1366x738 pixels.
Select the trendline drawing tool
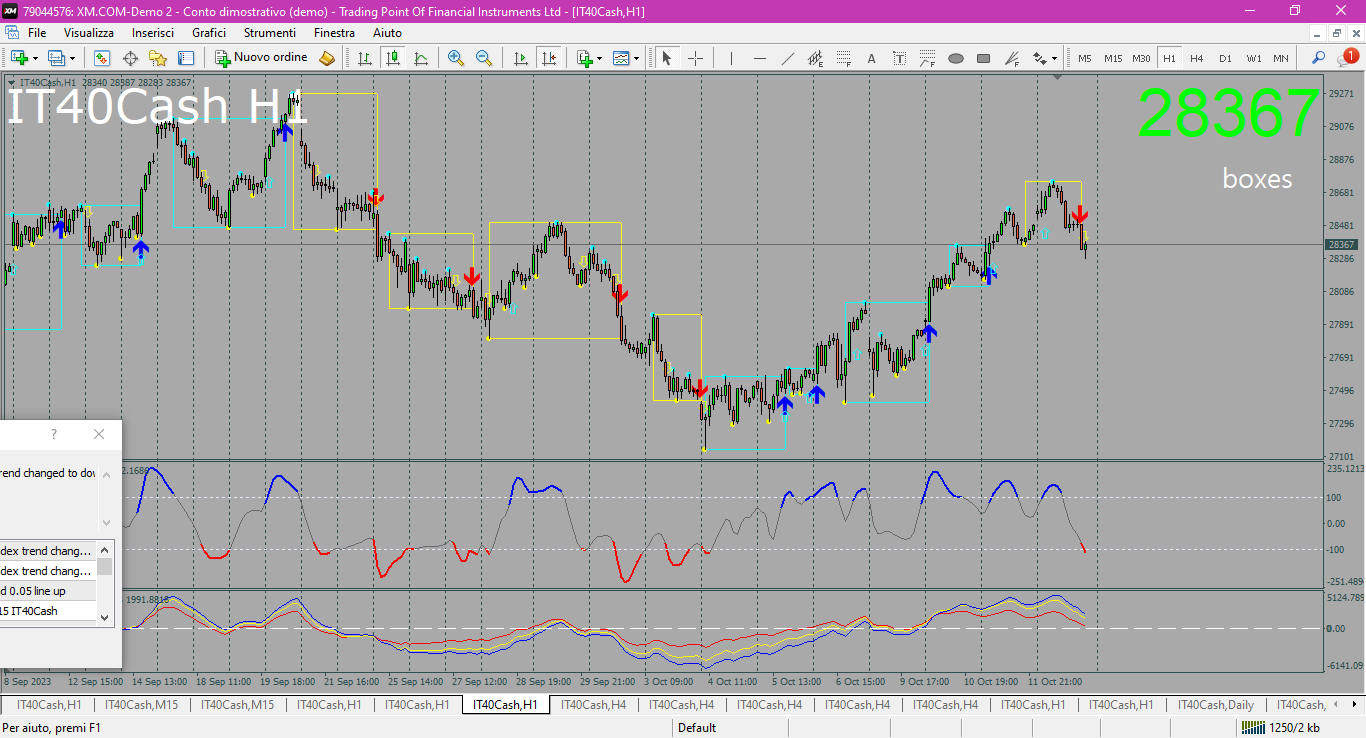point(787,58)
